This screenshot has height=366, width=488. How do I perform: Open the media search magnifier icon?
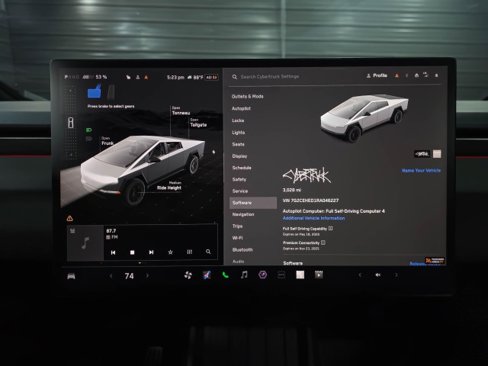click(208, 252)
